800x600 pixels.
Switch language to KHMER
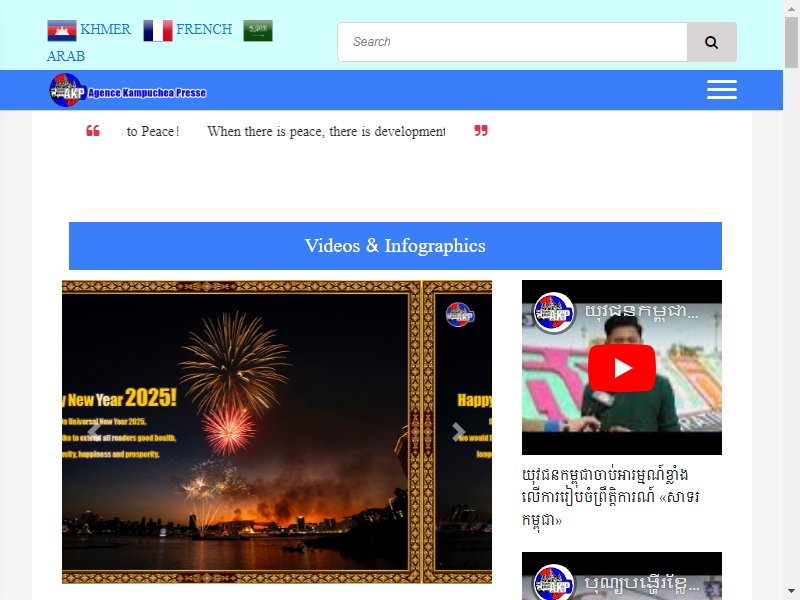106,29
